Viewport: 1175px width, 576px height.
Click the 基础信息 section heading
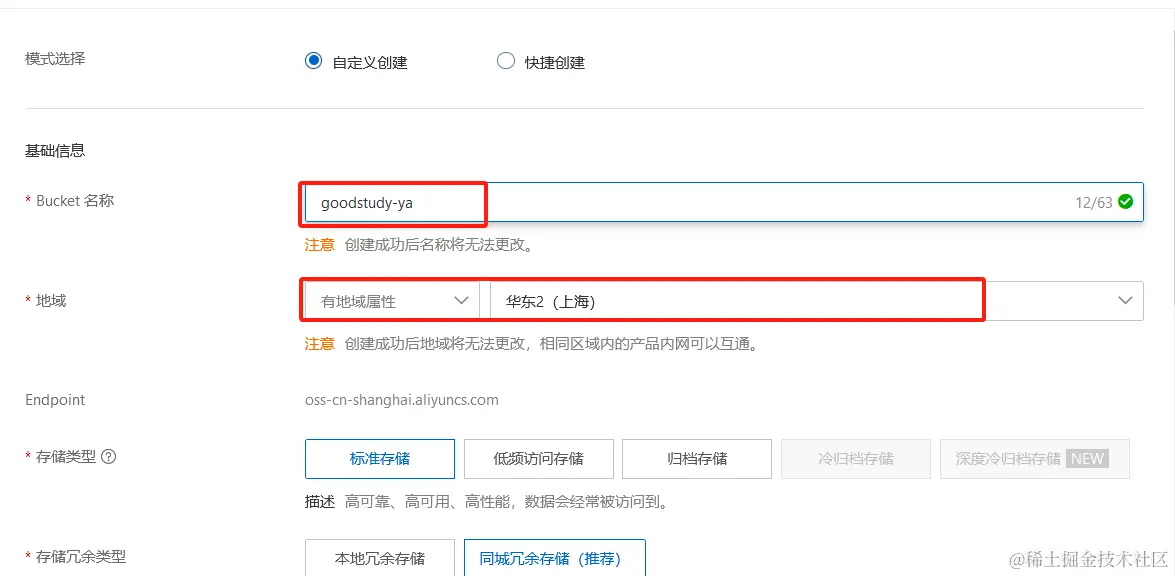[55, 151]
